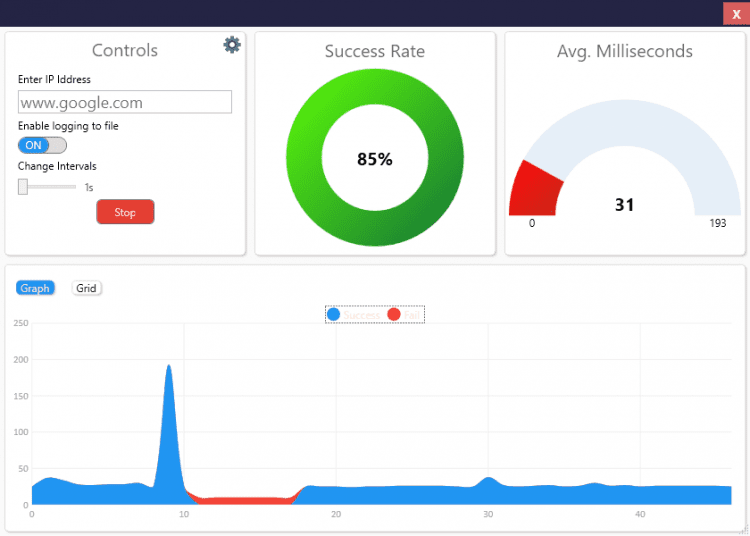Screen dimensions: 750x536
Task: Open settings via the gear icon
Action: [232, 45]
